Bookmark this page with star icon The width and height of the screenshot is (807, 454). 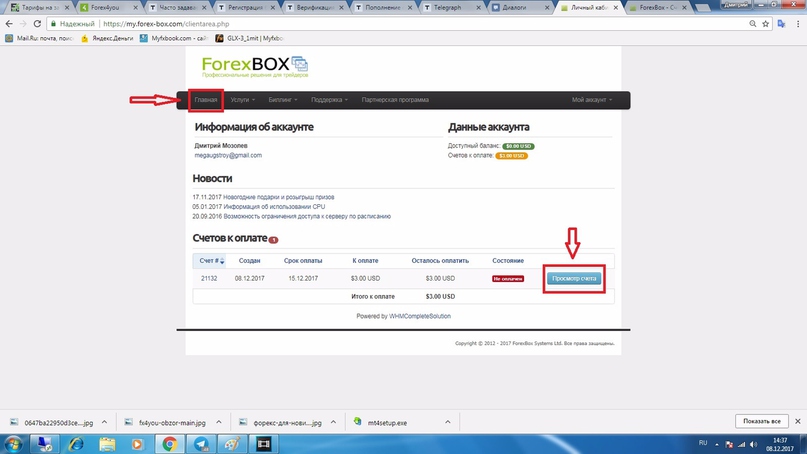(765, 24)
